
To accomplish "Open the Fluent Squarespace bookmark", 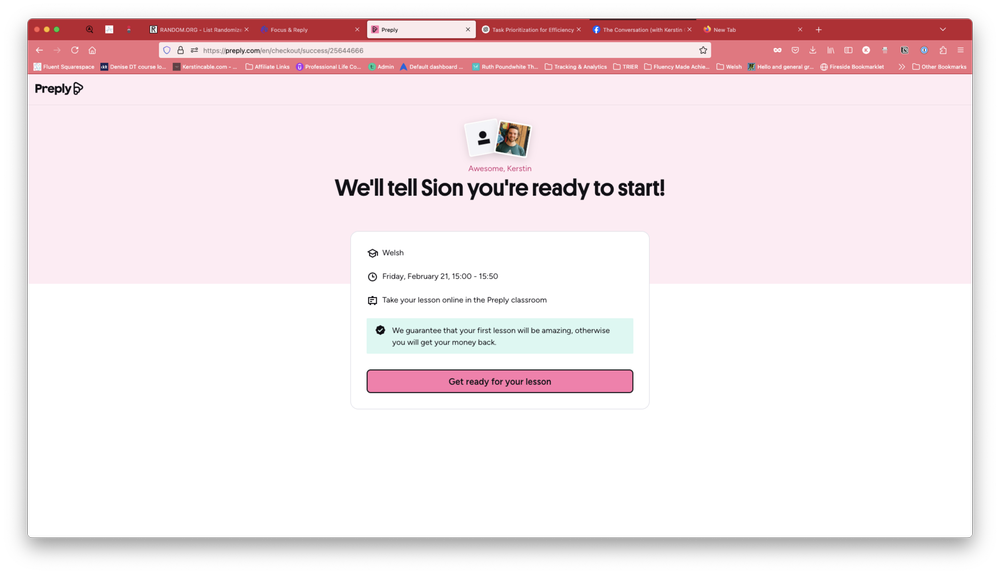I will [64, 66].
